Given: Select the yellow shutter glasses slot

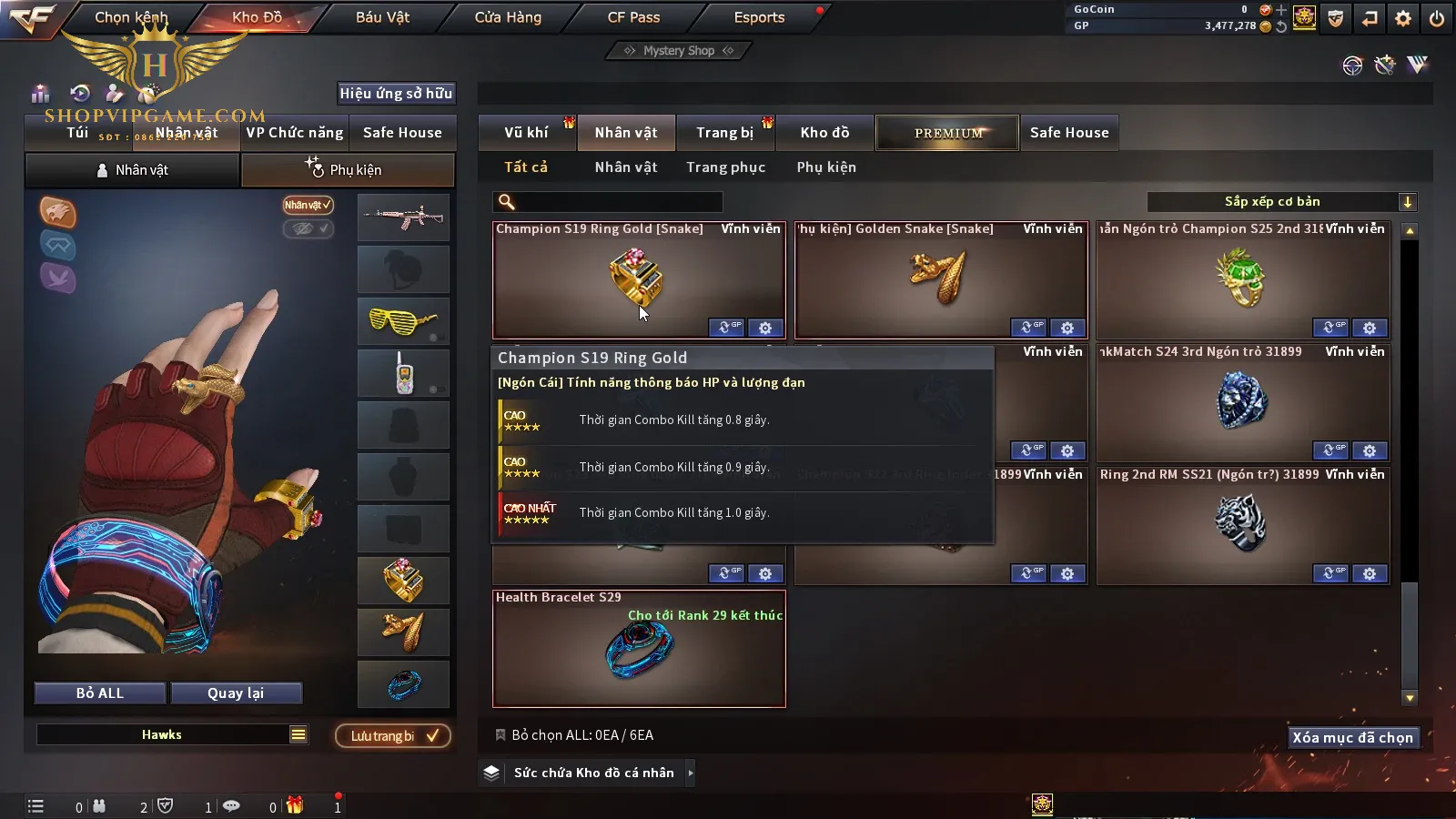Looking at the screenshot, I should (403, 321).
